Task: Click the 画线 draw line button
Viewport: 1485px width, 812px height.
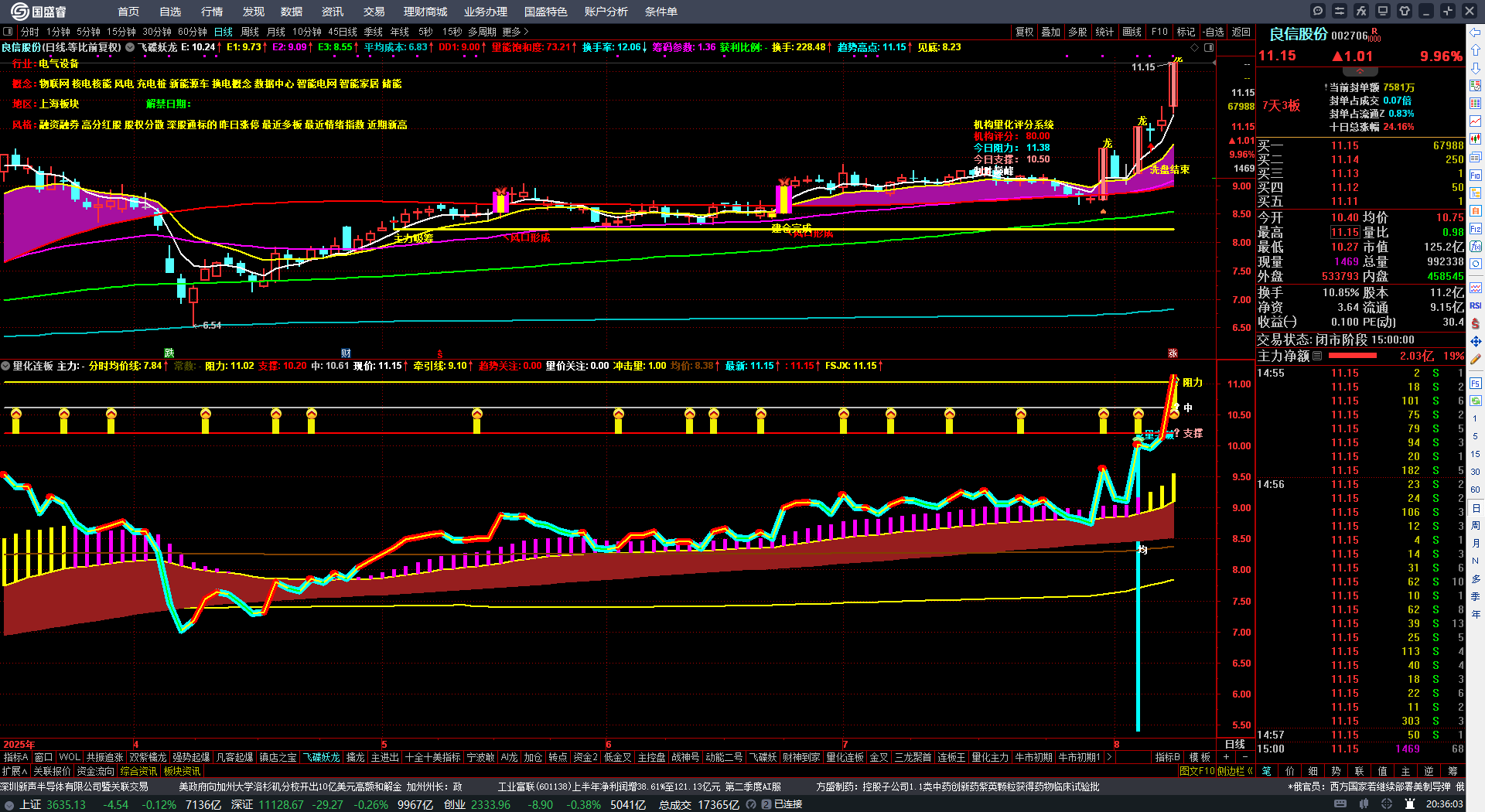Action: point(1132,32)
